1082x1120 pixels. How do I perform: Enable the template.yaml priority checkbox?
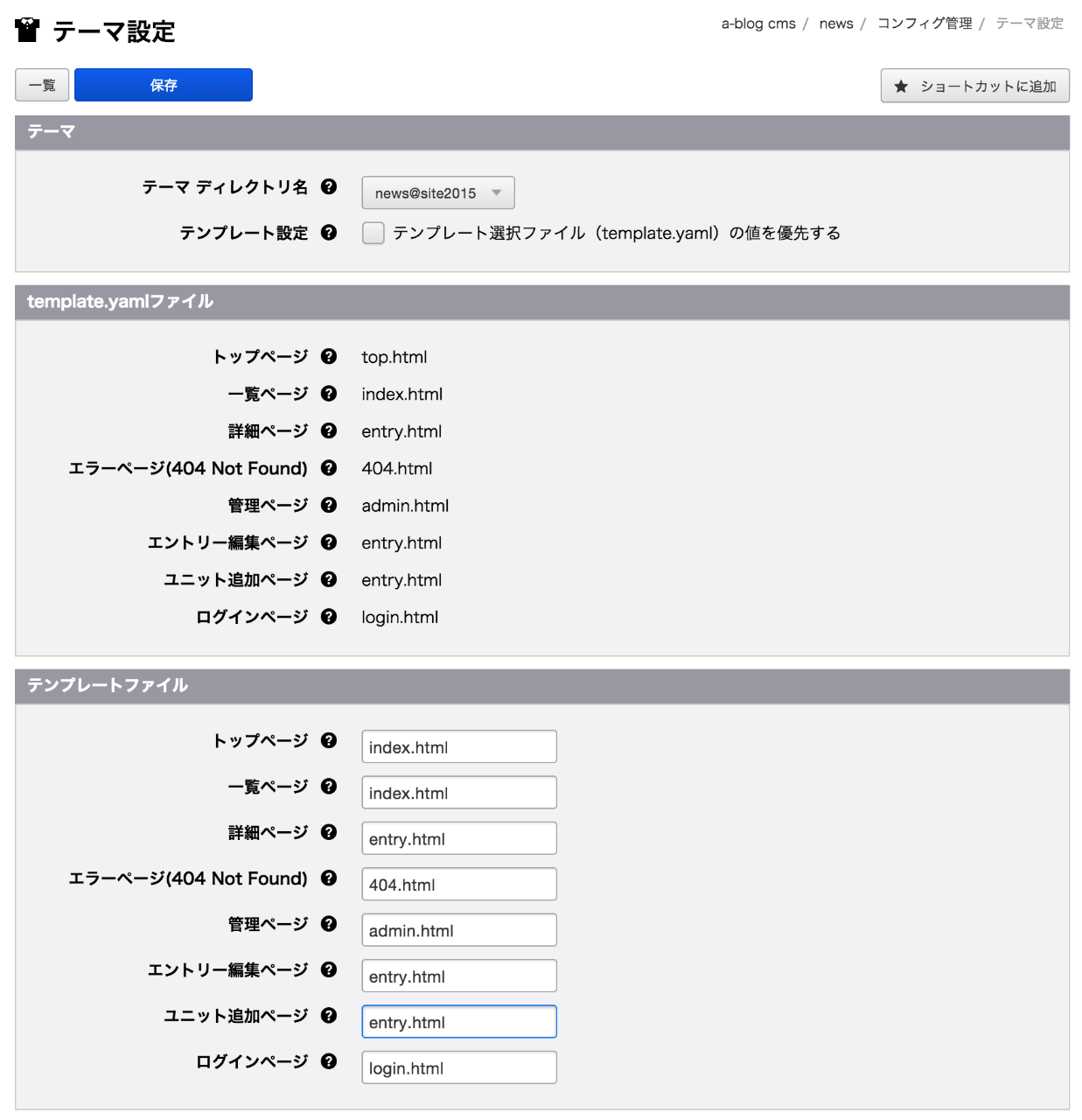pyautogui.click(x=373, y=233)
